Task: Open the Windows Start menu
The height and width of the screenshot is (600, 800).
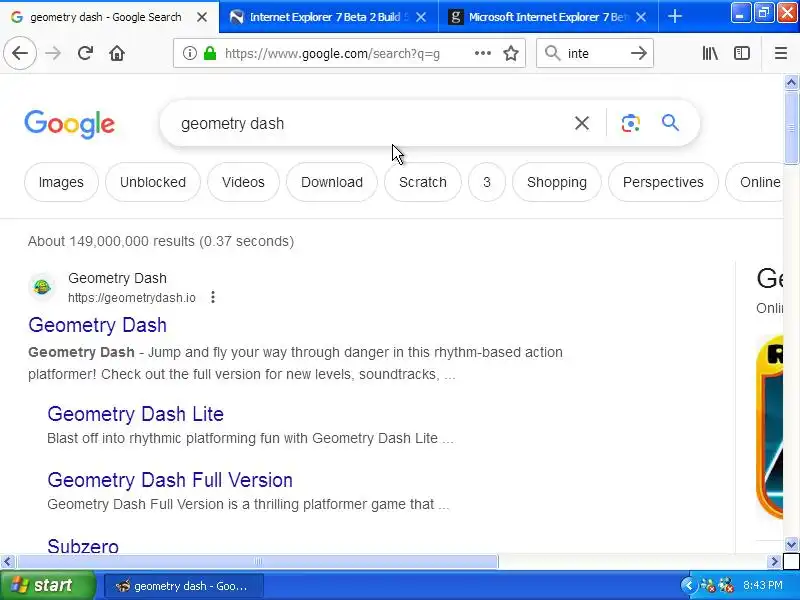Action: [48, 585]
